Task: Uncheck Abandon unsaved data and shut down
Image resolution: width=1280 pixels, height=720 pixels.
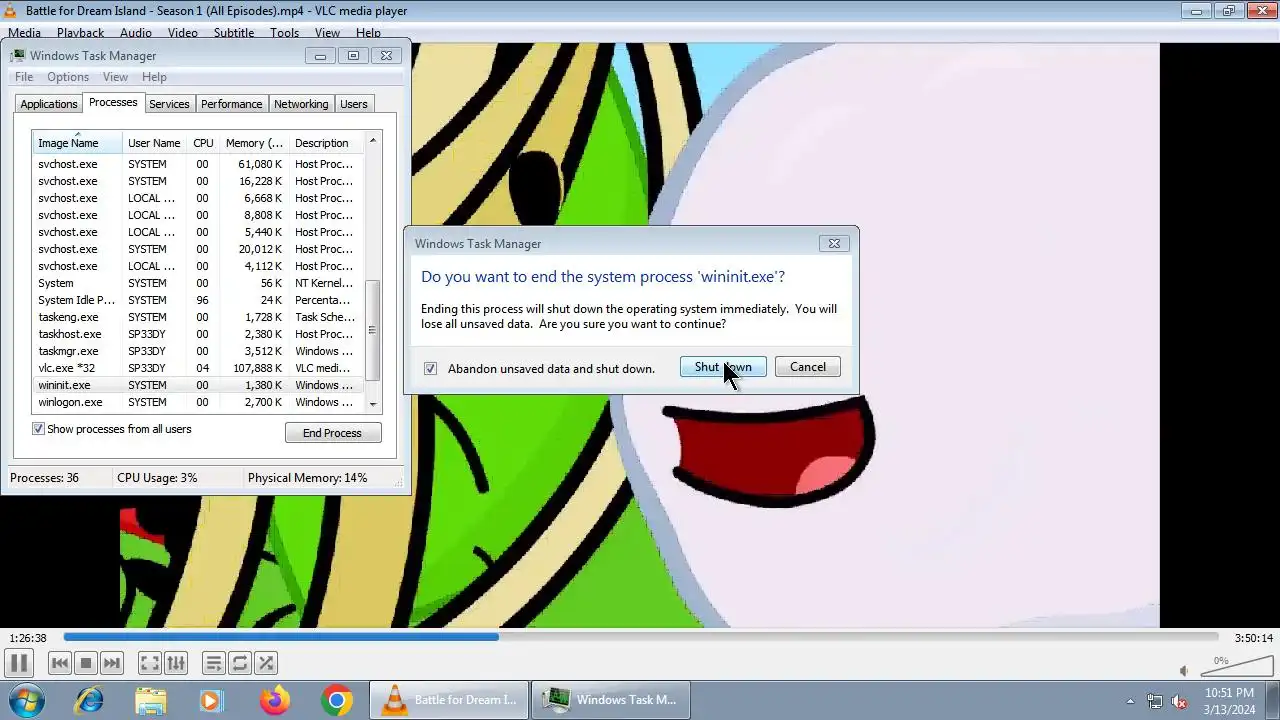Action: [430, 368]
